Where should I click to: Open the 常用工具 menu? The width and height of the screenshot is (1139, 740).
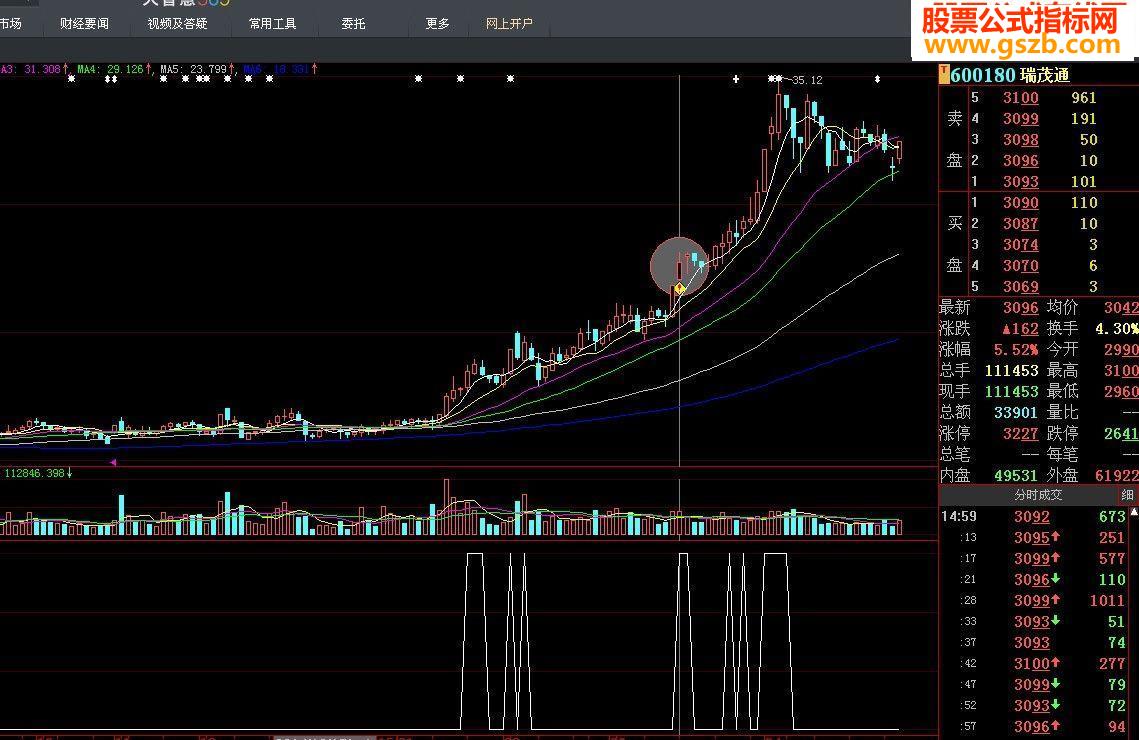pyautogui.click(x=272, y=24)
